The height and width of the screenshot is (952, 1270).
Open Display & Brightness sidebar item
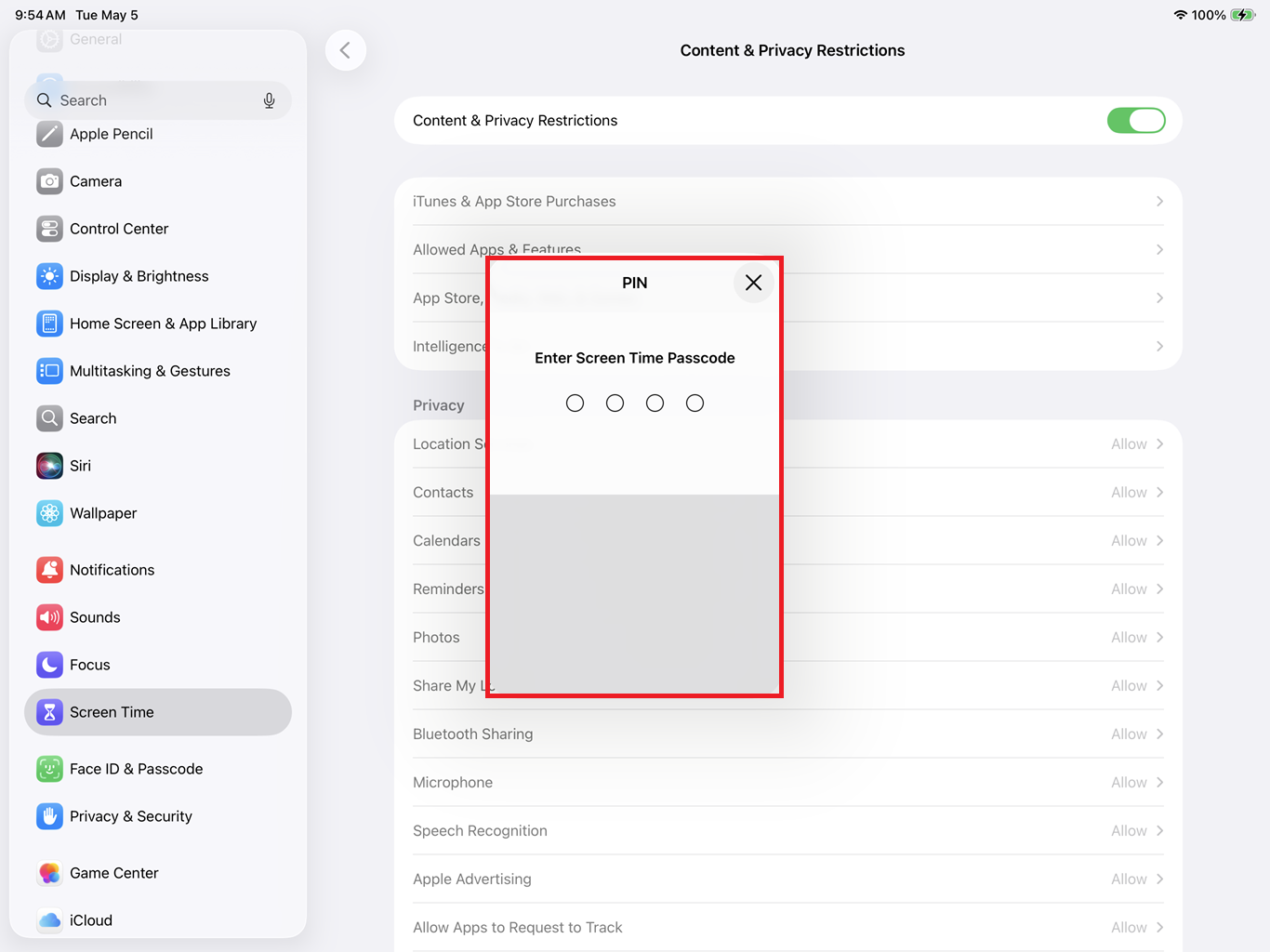point(158,276)
